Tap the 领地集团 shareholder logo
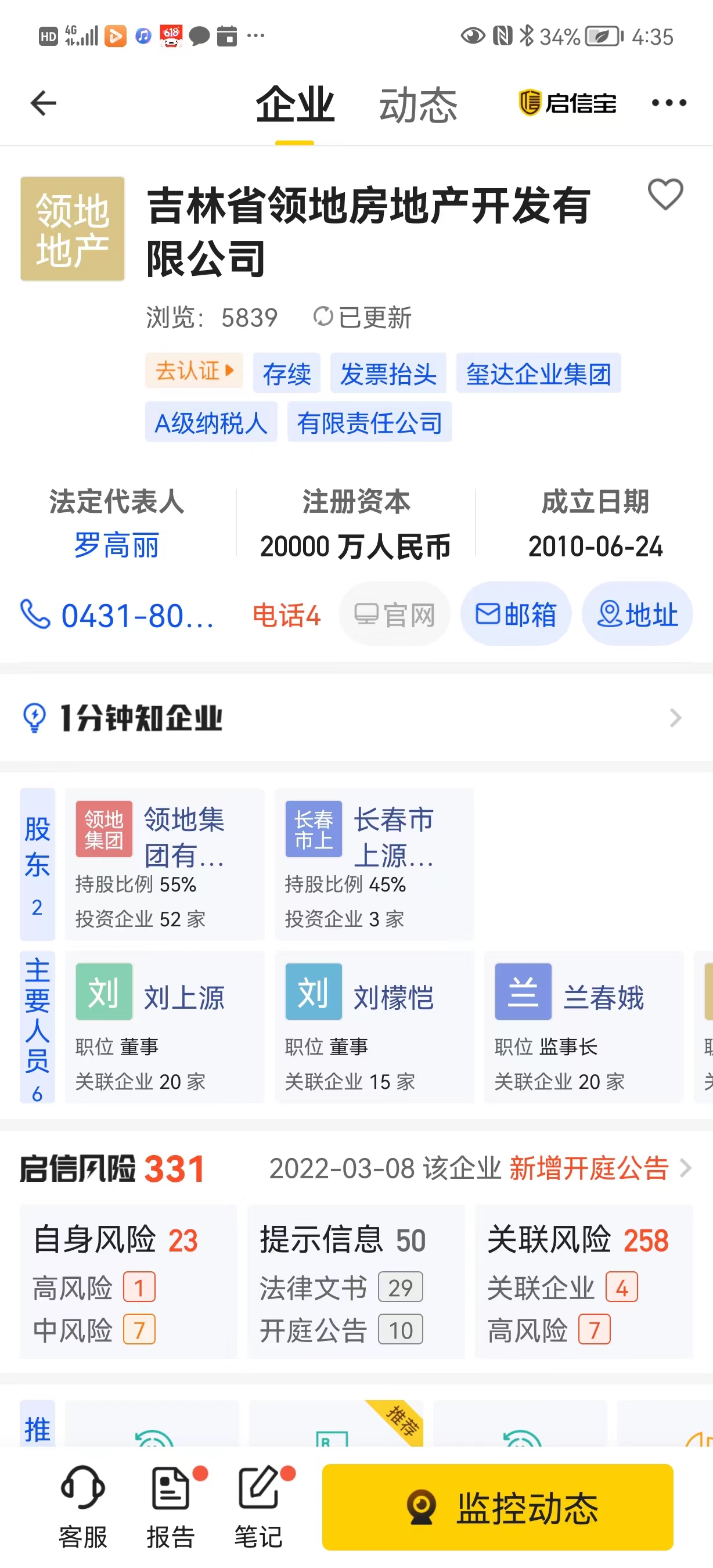The height and width of the screenshot is (1568, 713). click(x=104, y=829)
